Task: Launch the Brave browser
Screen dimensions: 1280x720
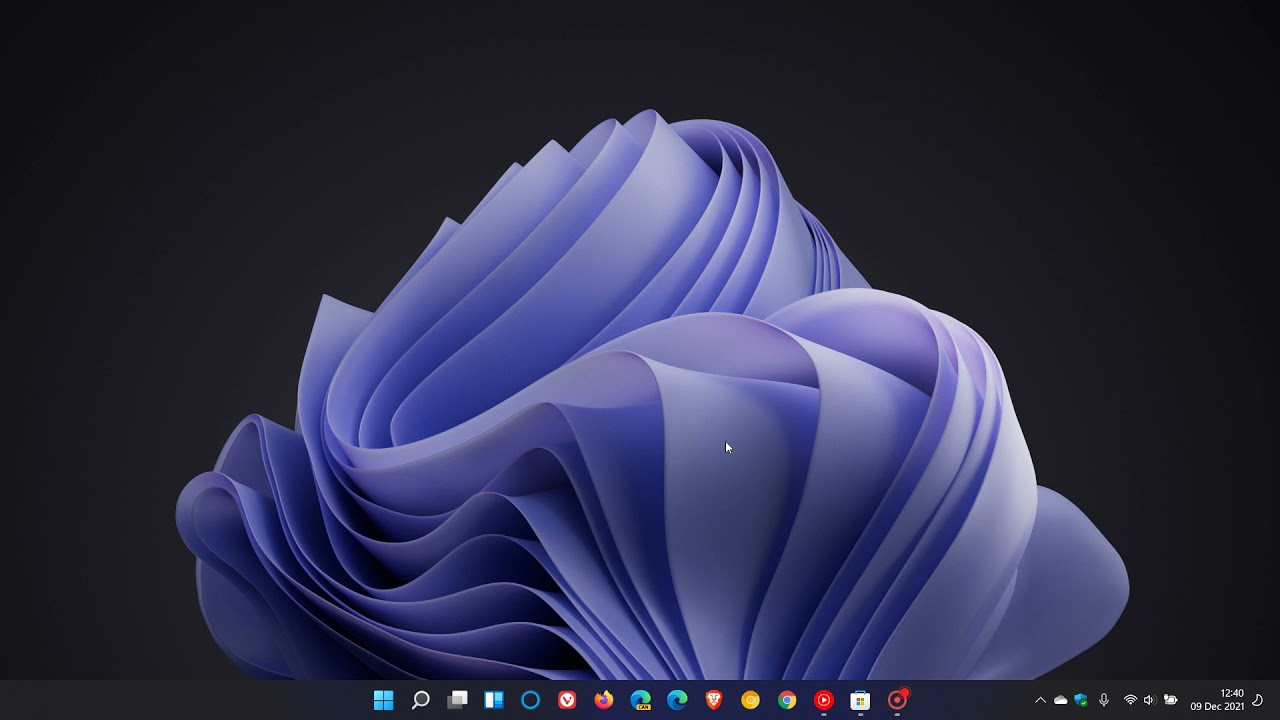Action: click(x=714, y=700)
